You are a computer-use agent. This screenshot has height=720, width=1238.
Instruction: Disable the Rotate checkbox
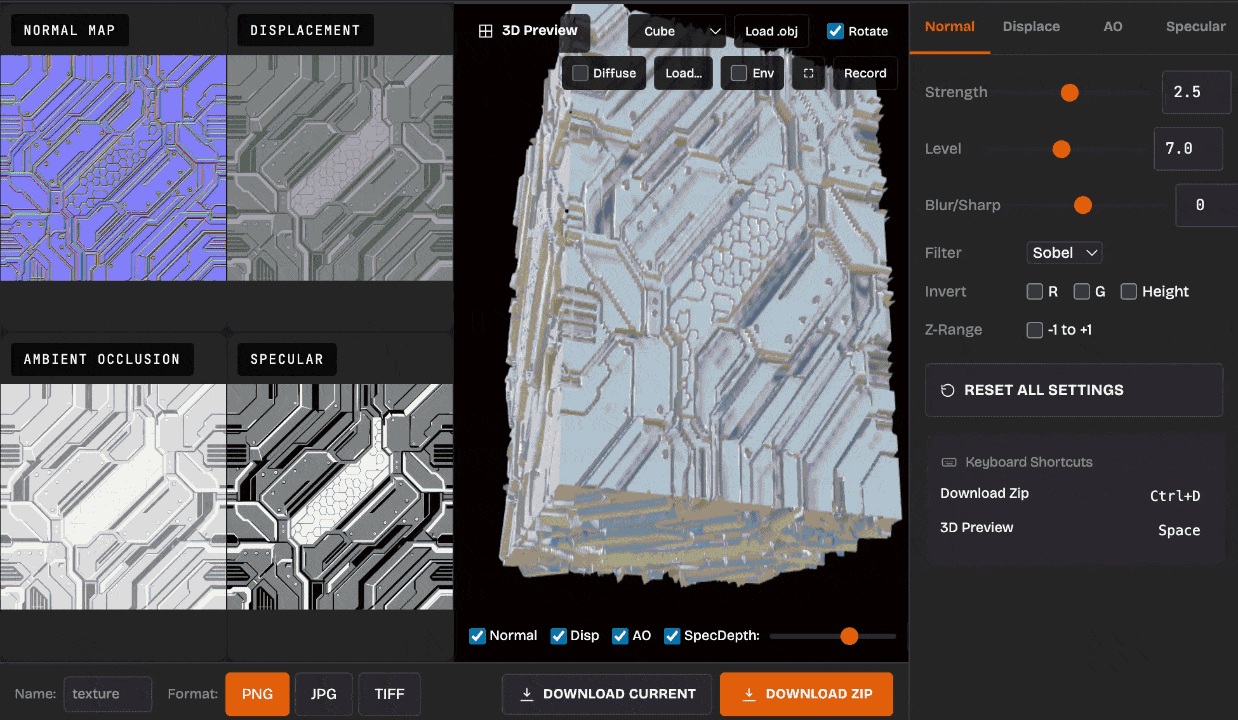pos(835,31)
